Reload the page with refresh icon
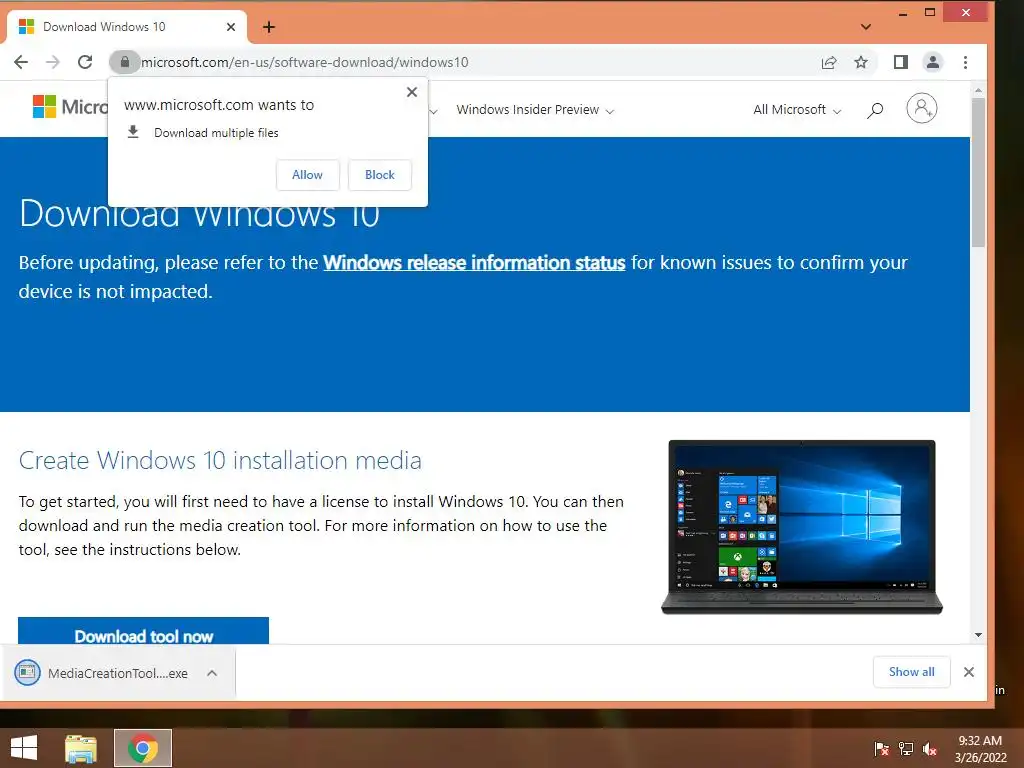The width and height of the screenshot is (1024, 768). tap(85, 62)
